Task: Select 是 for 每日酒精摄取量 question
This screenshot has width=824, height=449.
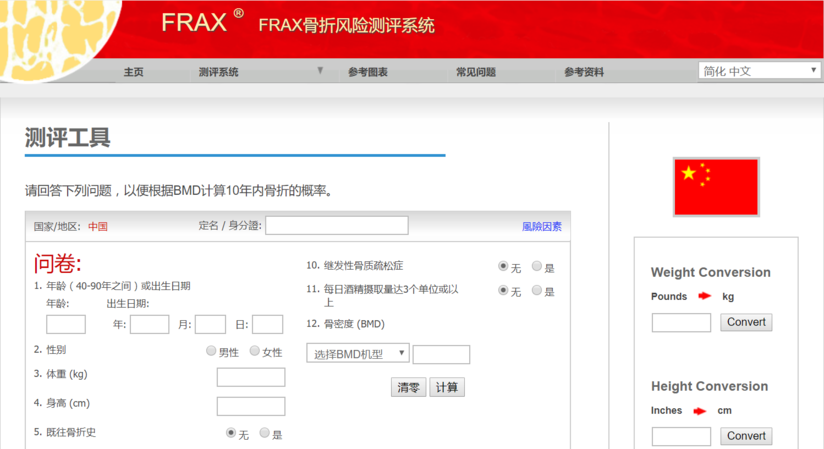Action: pyautogui.click(x=537, y=290)
